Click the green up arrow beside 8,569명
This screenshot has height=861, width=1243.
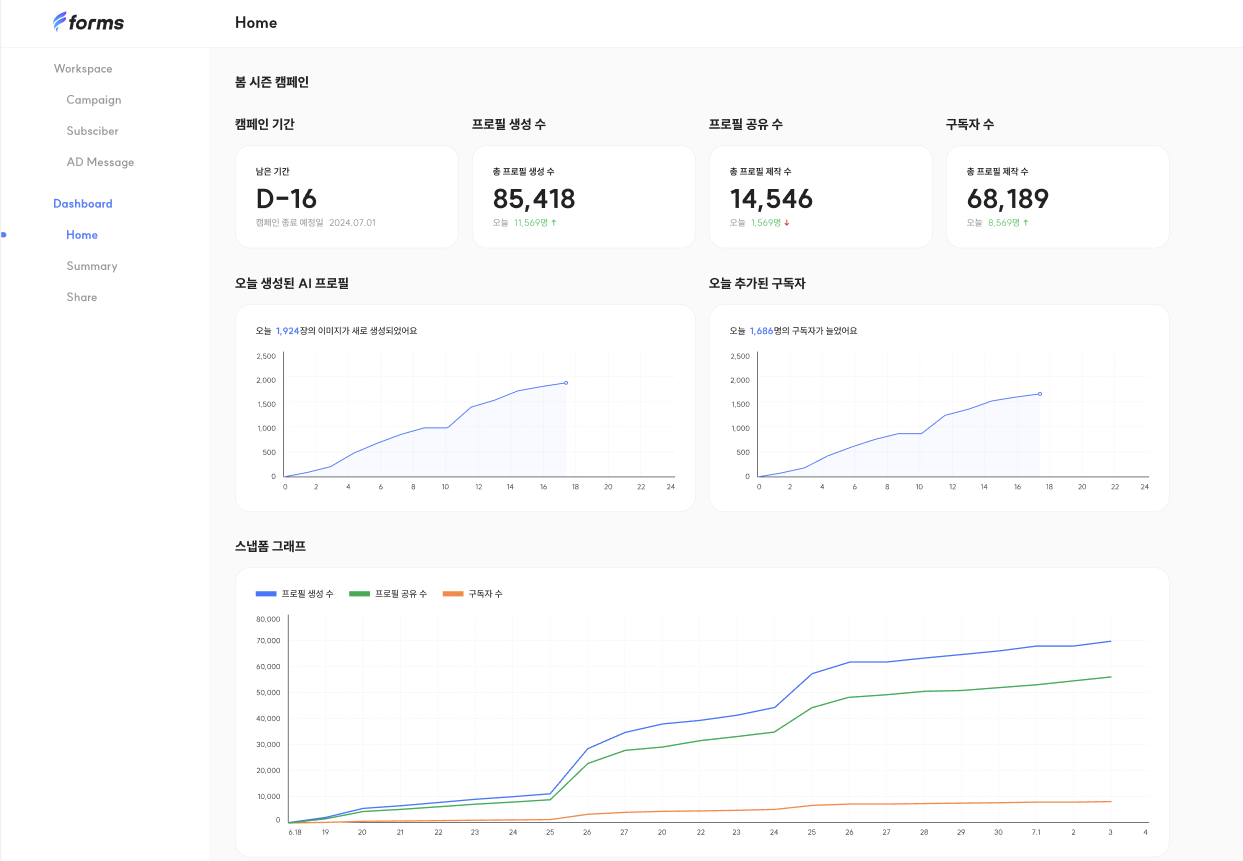tap(1026, 222)
